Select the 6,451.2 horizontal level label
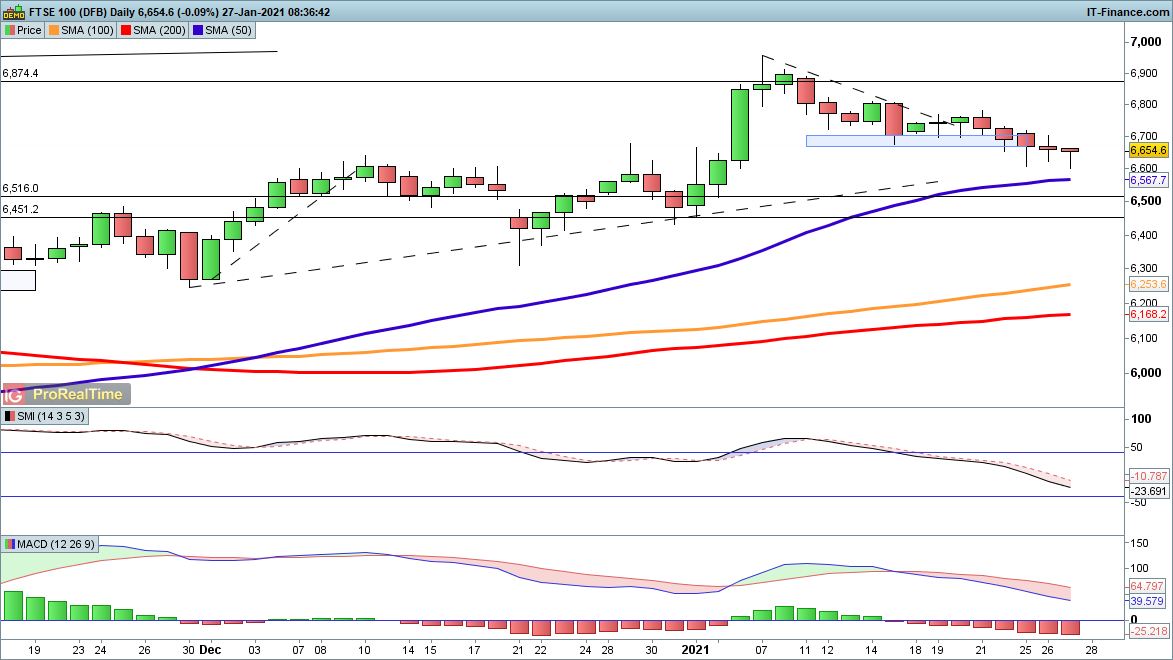This screenshot has width=1173, height=660. tap(21, 209)
